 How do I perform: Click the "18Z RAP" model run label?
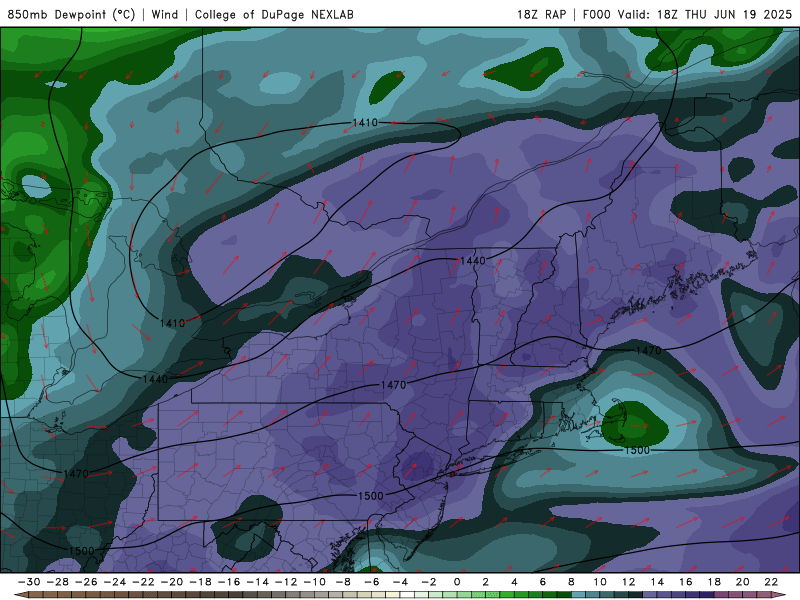point(541,14)
